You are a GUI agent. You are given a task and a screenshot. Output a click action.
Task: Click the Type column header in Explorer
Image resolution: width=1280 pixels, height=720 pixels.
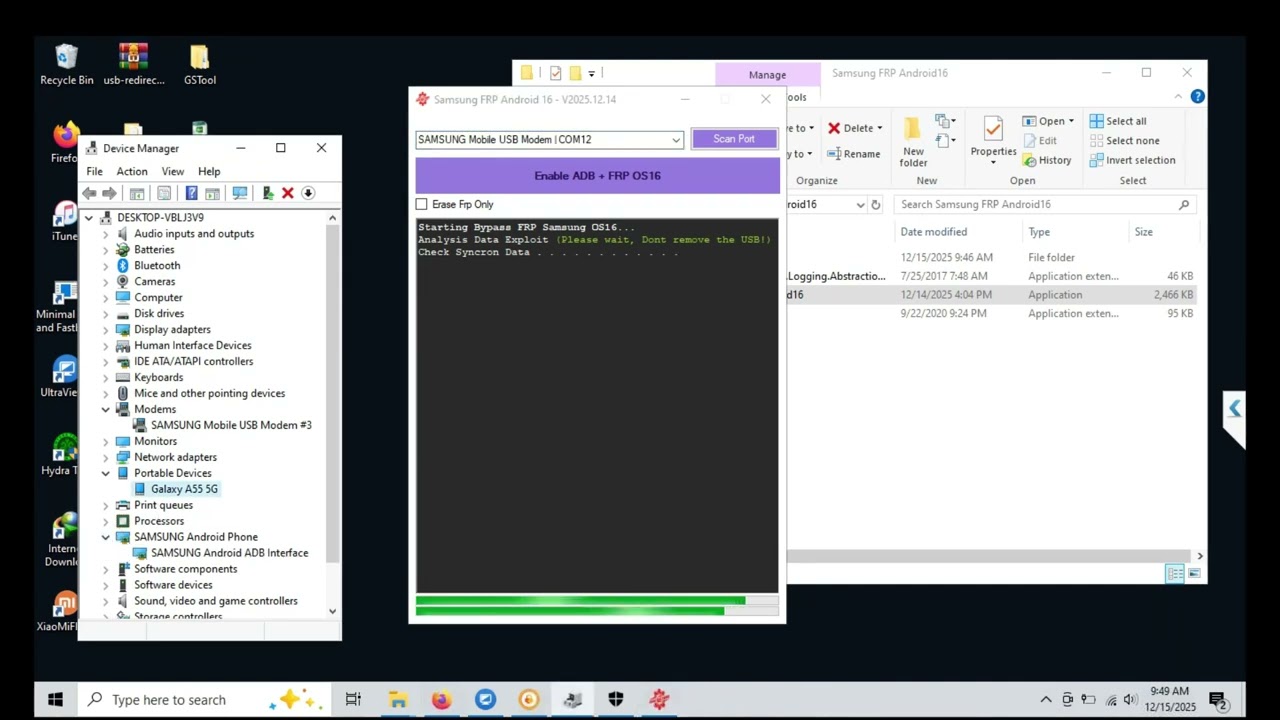tap(1039, 232)
